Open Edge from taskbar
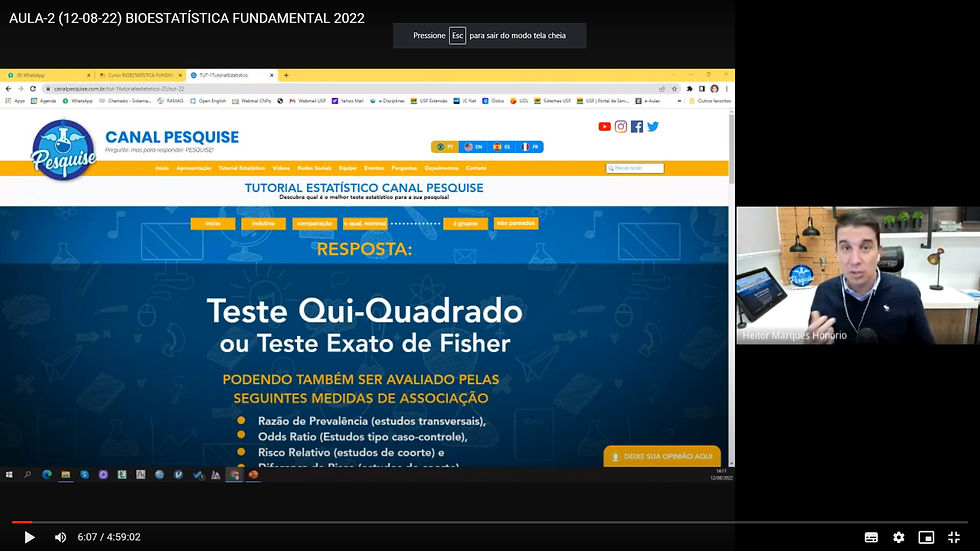Viewport: 980px width, 551px height. click(47, 475)
